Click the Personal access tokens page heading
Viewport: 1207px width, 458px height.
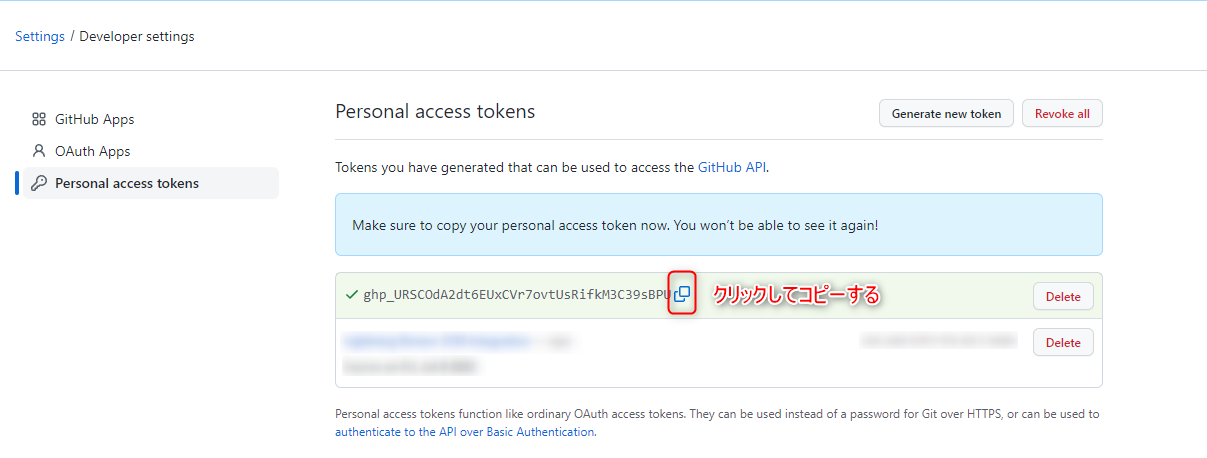click(x=435, y=112)
